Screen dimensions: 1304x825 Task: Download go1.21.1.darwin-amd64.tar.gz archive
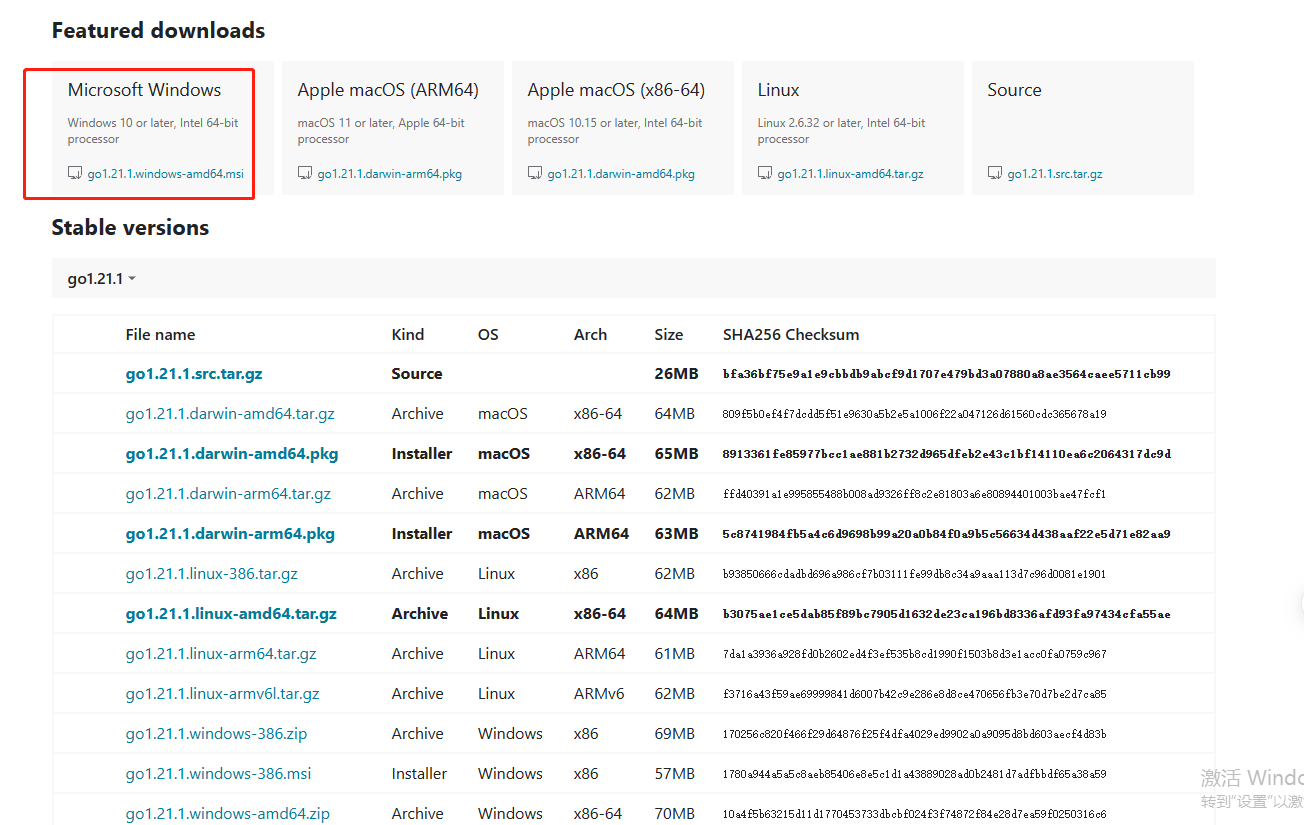(230, 414)
